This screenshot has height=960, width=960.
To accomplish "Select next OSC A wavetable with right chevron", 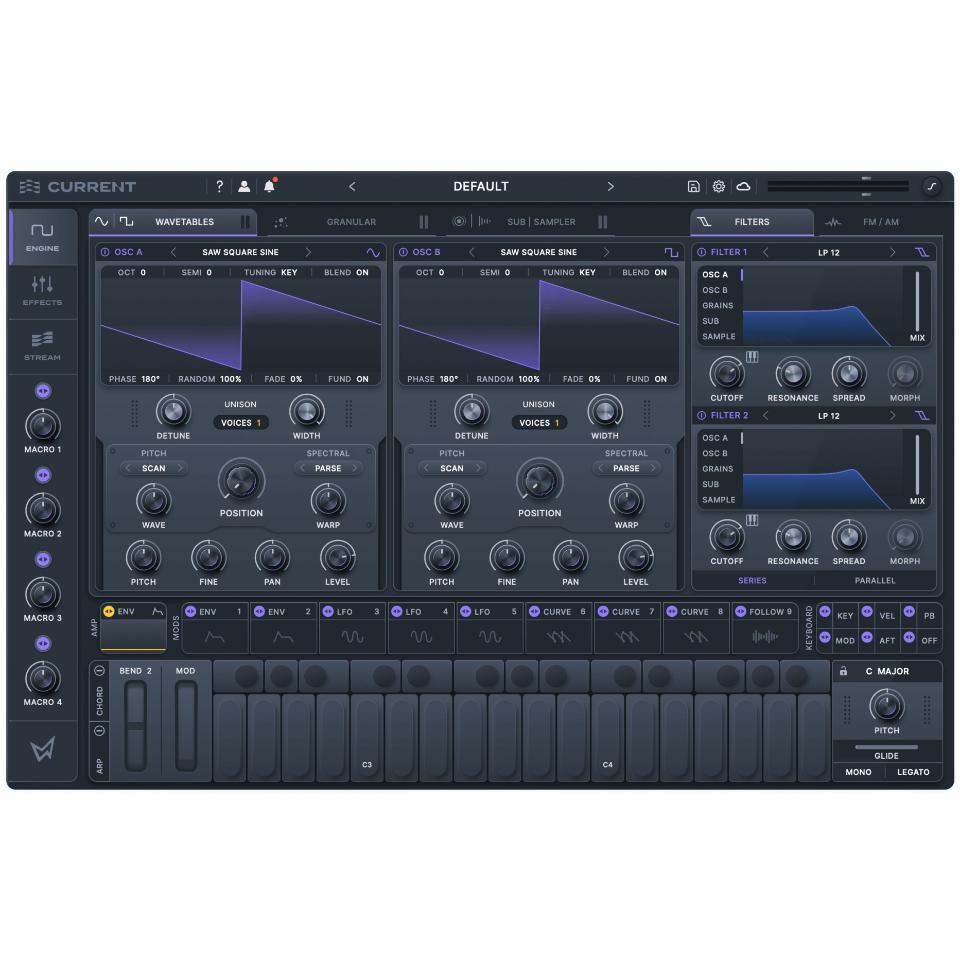I will (308, 252).
